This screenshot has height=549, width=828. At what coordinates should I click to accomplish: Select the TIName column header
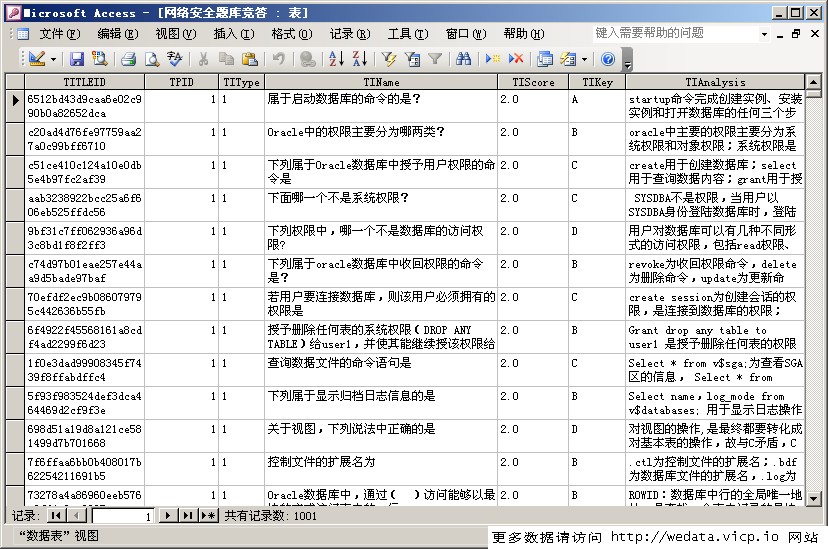(381, 82)
